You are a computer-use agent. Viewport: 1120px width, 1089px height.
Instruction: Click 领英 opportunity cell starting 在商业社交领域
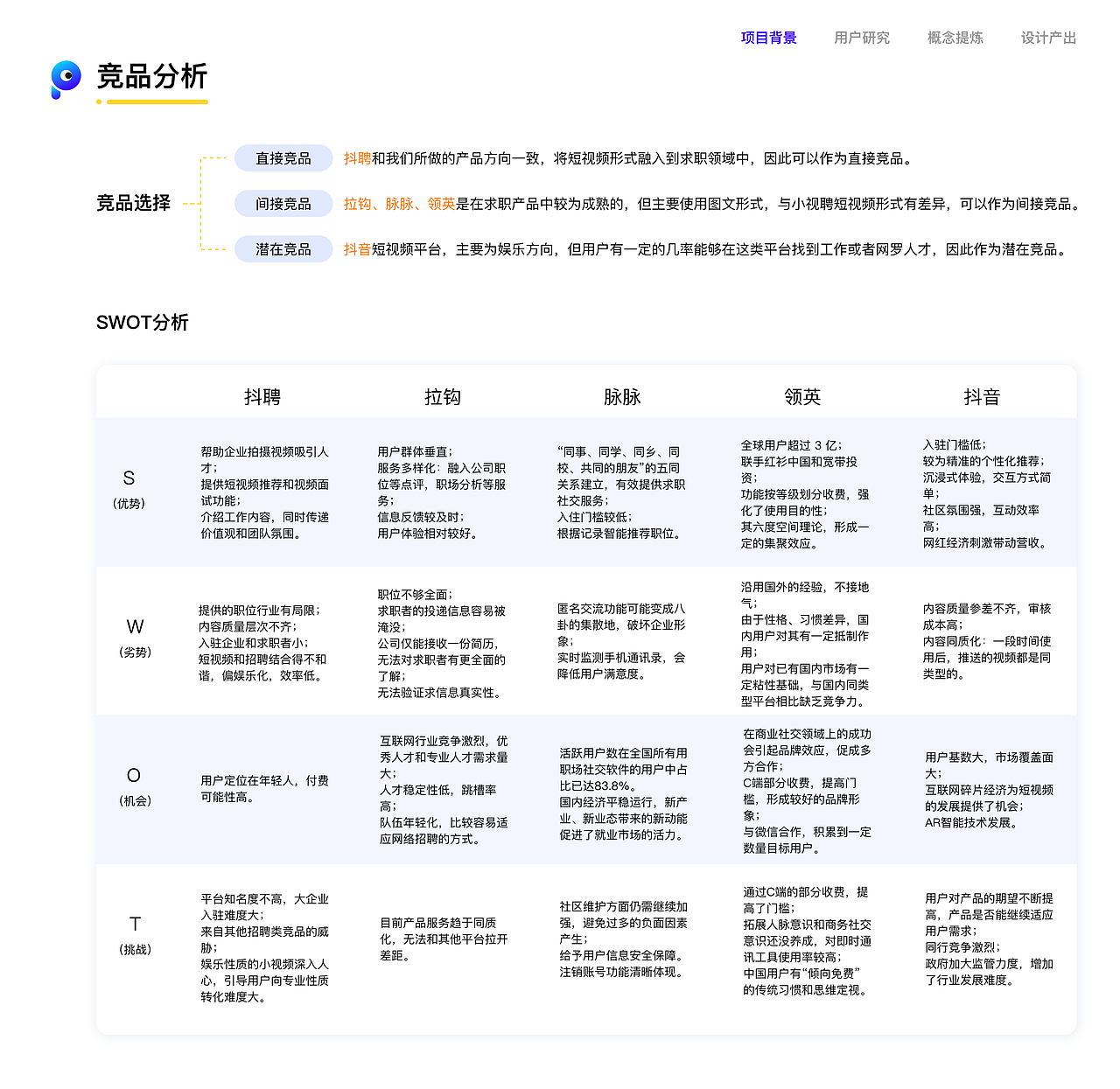(x=808, y=791)
